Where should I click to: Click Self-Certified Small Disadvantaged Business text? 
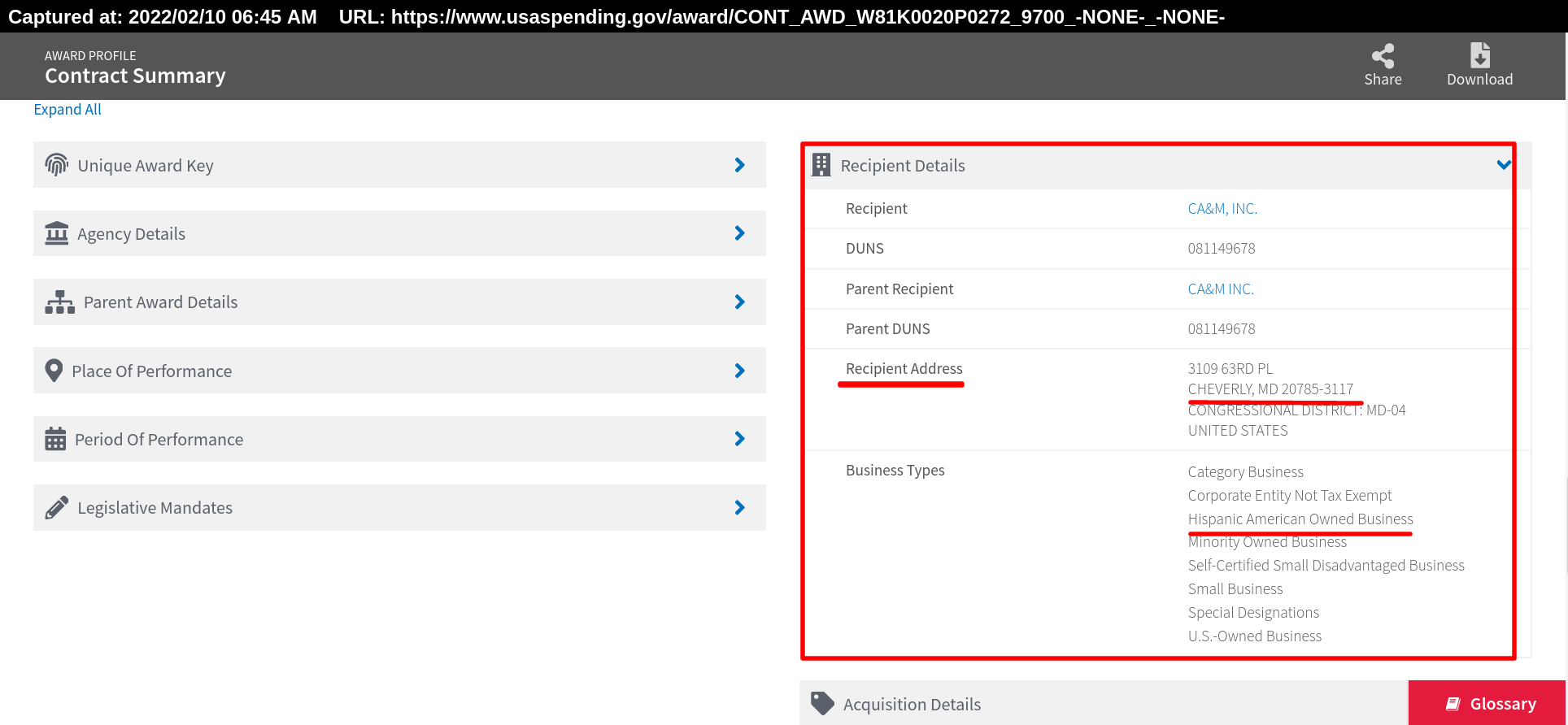[1326, 566]
